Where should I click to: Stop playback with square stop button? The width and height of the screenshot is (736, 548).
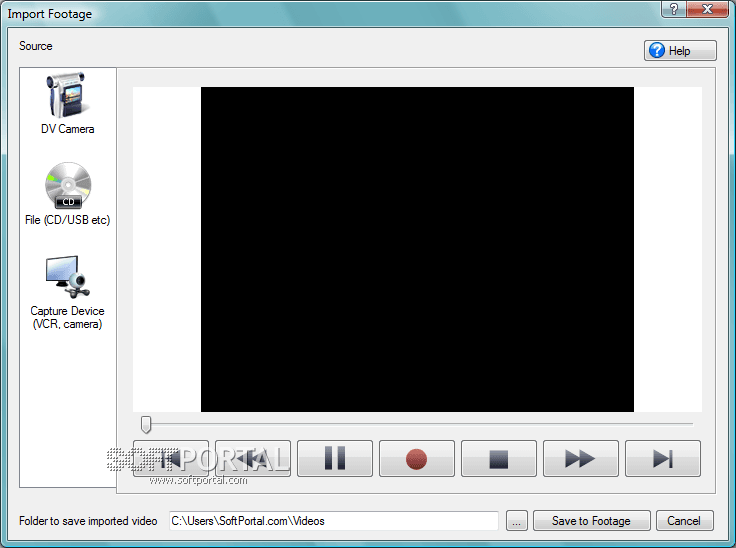coord(499,458)
